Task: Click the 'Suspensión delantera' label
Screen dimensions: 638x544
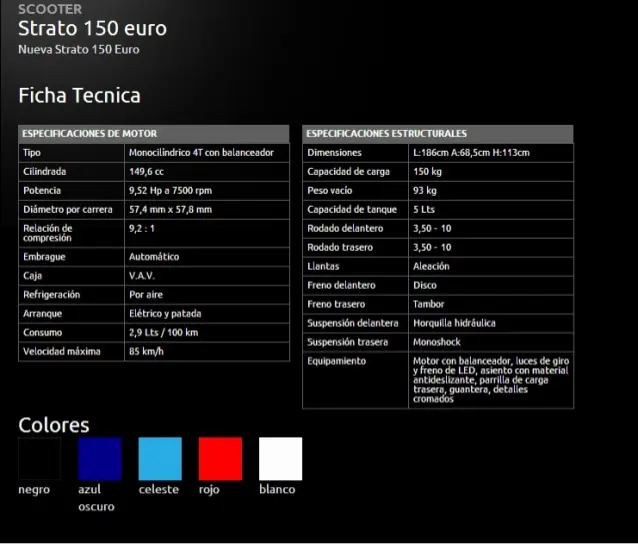Action: pyautogui.click(x=353, y=323)
